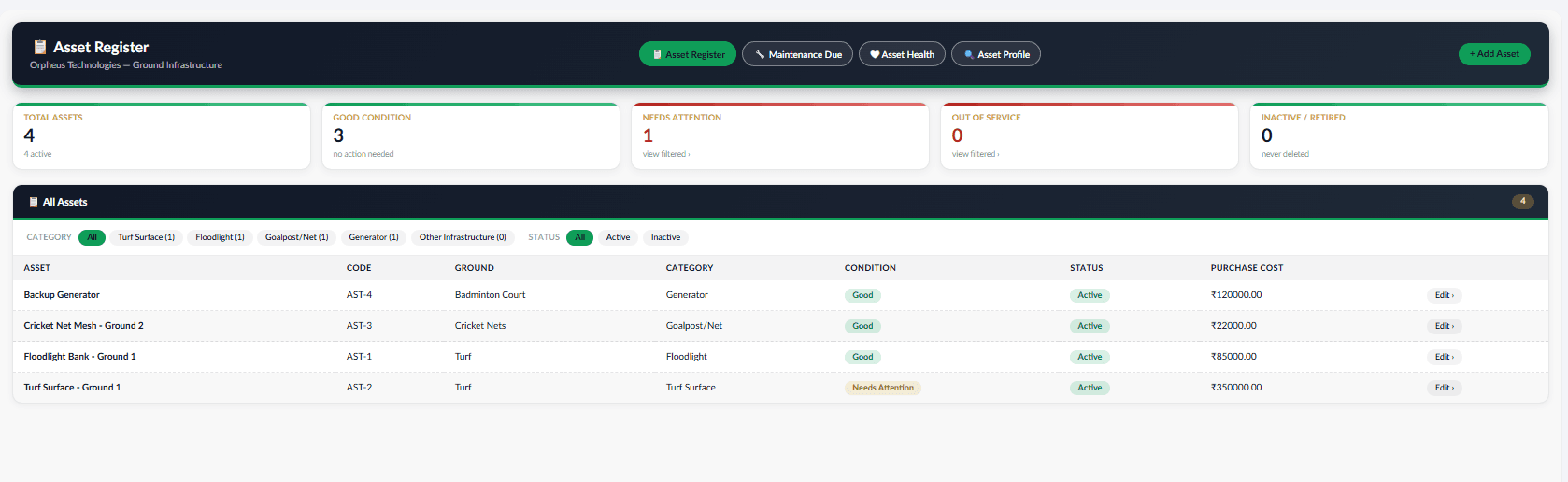Click the purchase cost ₹22000.00
Viewport: 1568px width, 482px height.
(x=1233, y=326)
